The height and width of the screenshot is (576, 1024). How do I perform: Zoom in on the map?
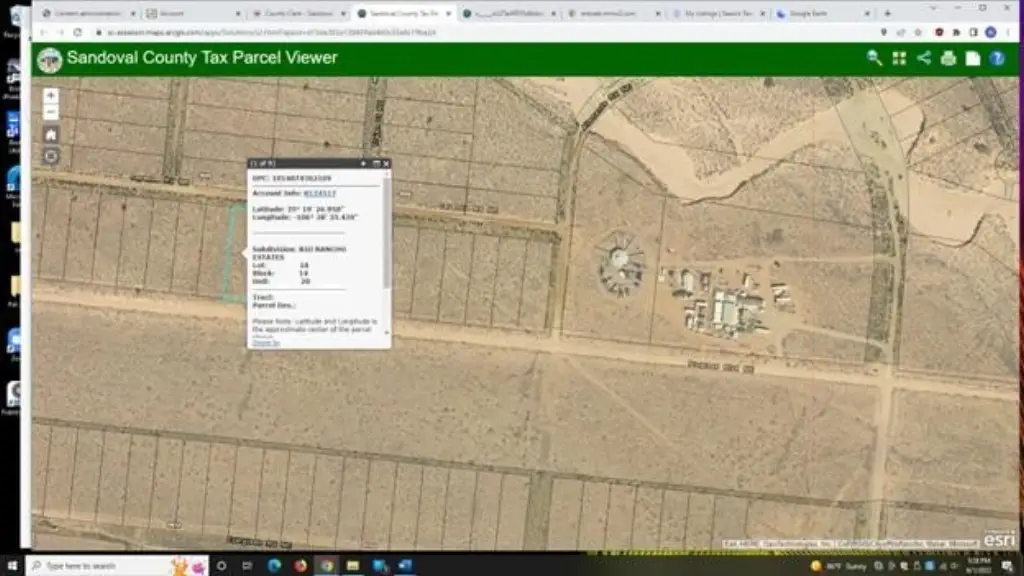point(51,96)
